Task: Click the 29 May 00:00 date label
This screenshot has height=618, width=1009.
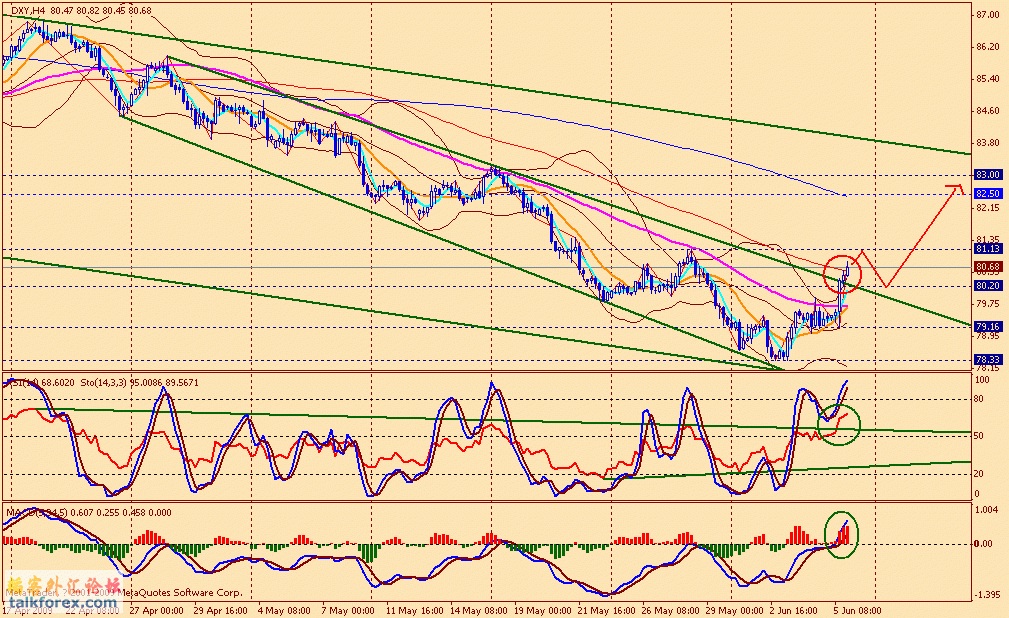Action: [734, 610]
